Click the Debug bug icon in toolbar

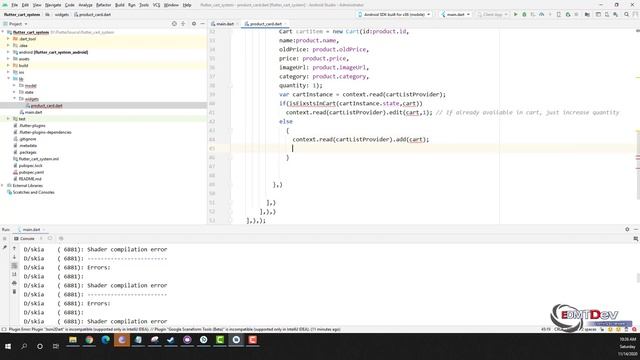pyautogui.click(x=524, y=14)
